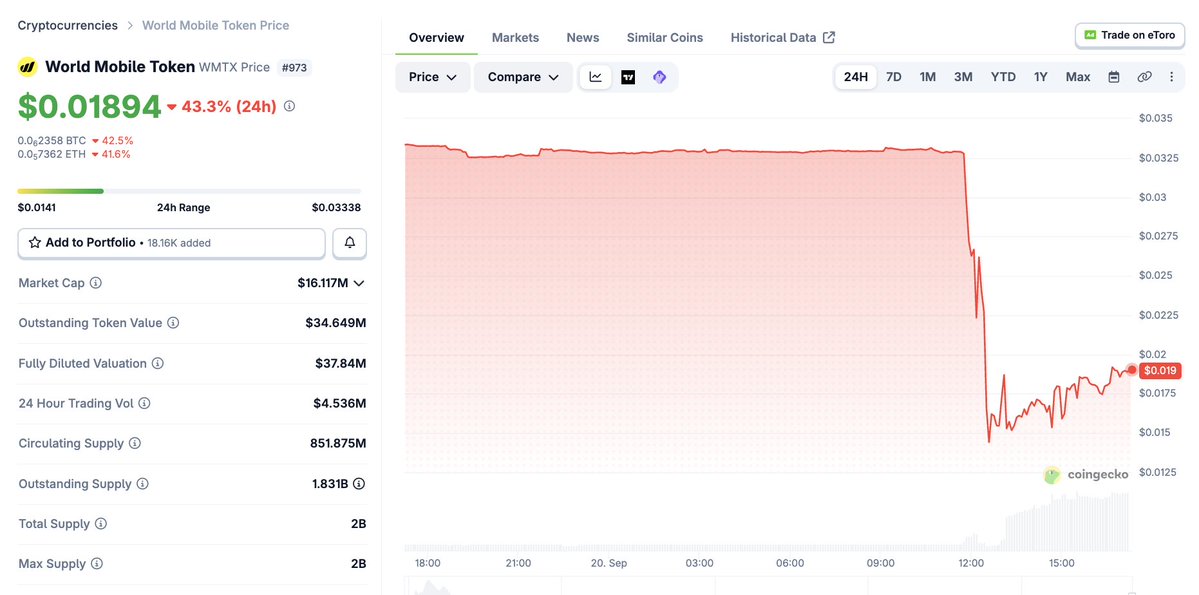Click the $0.0141 24h low value

point(37,207)
